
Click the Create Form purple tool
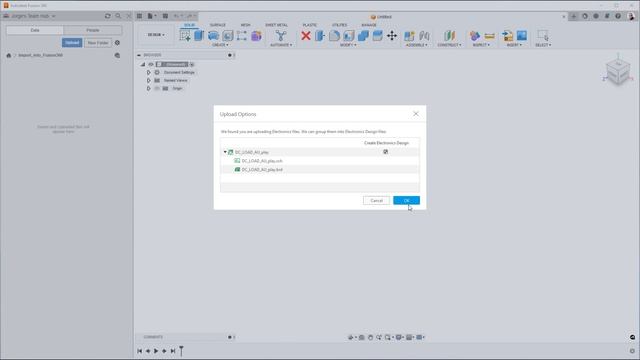pos(256,36)
